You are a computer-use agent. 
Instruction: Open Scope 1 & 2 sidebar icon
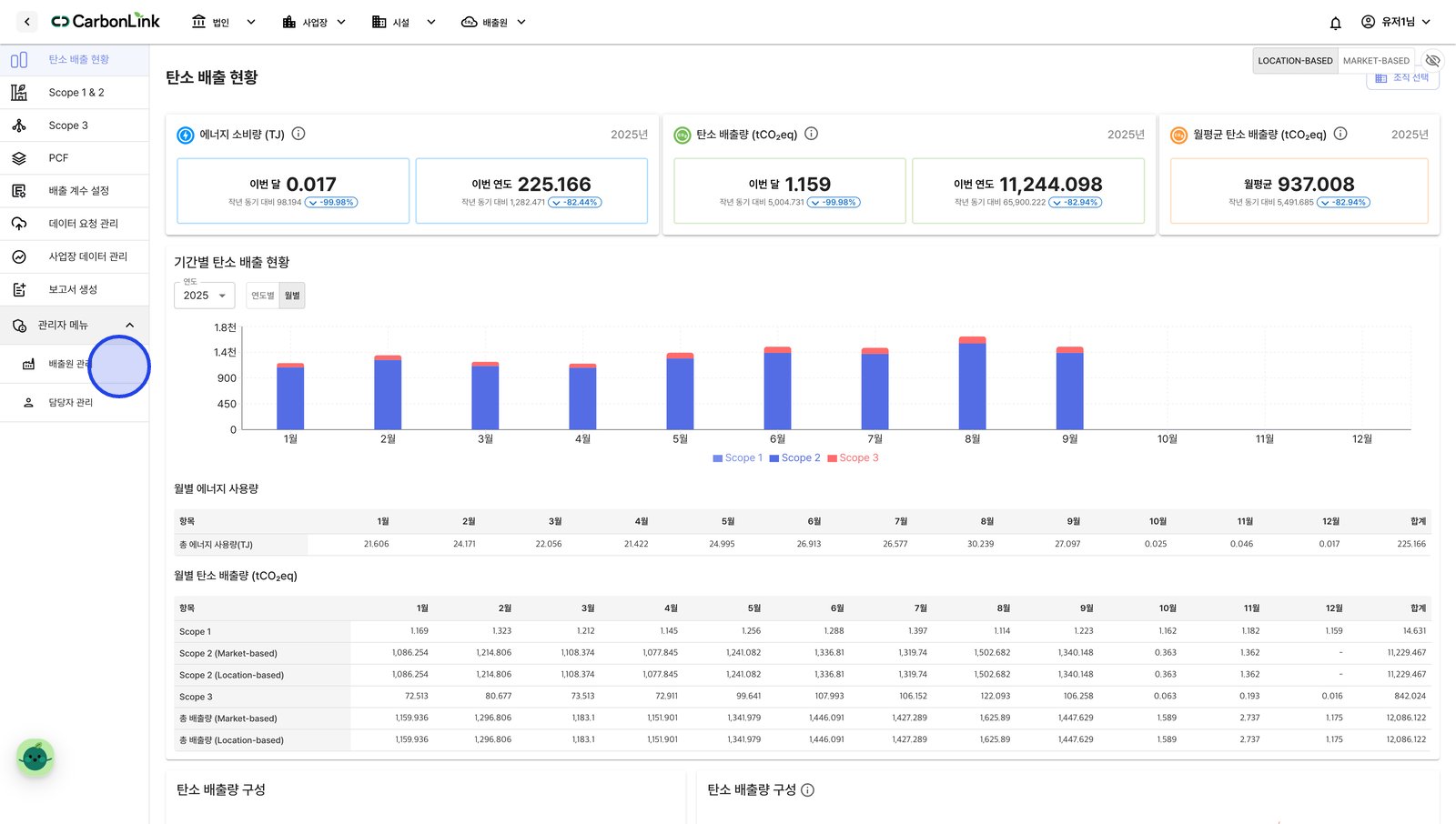(x=19, y=93)
